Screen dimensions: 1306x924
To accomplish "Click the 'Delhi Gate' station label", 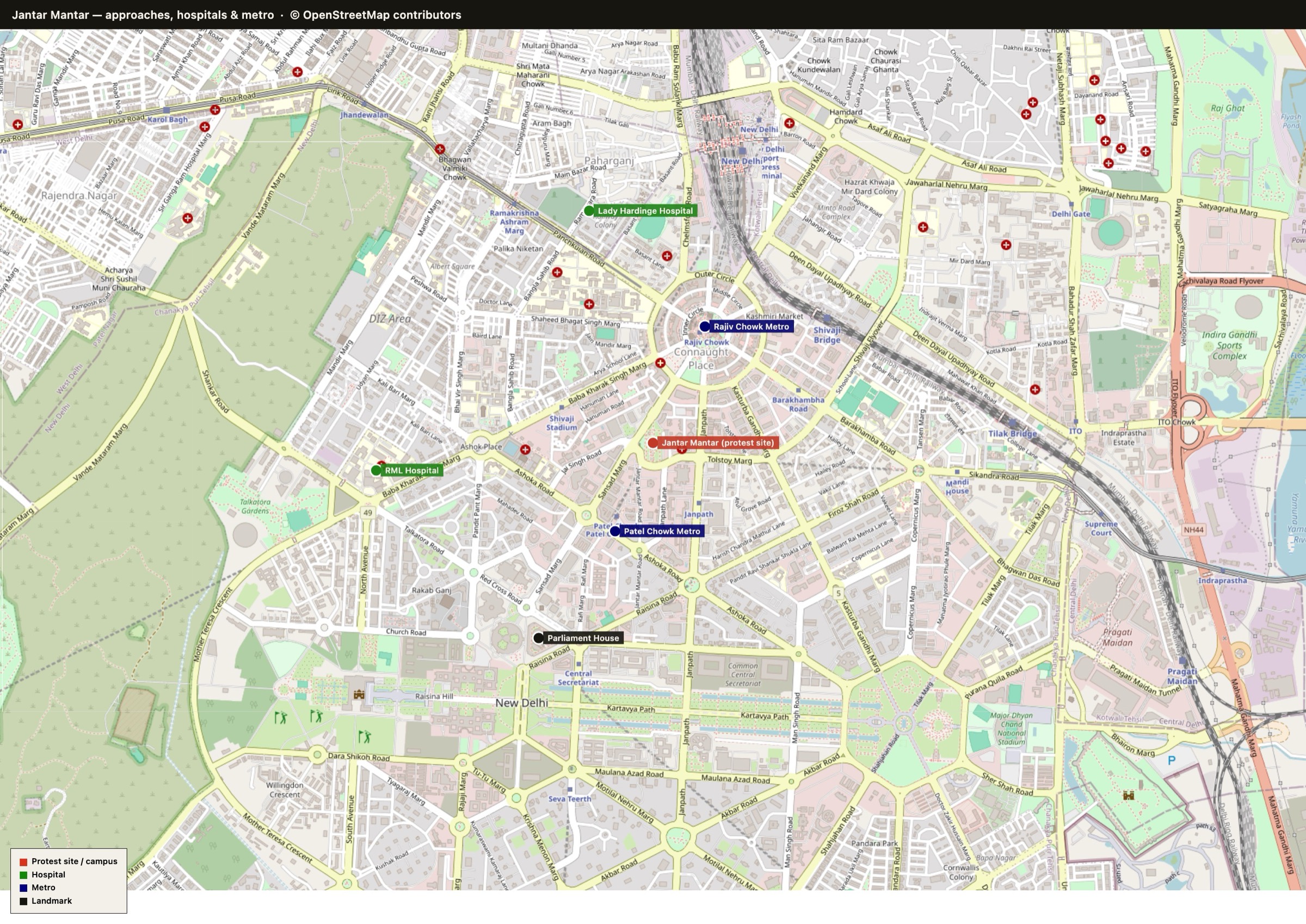I will [x=1071, y=214].
